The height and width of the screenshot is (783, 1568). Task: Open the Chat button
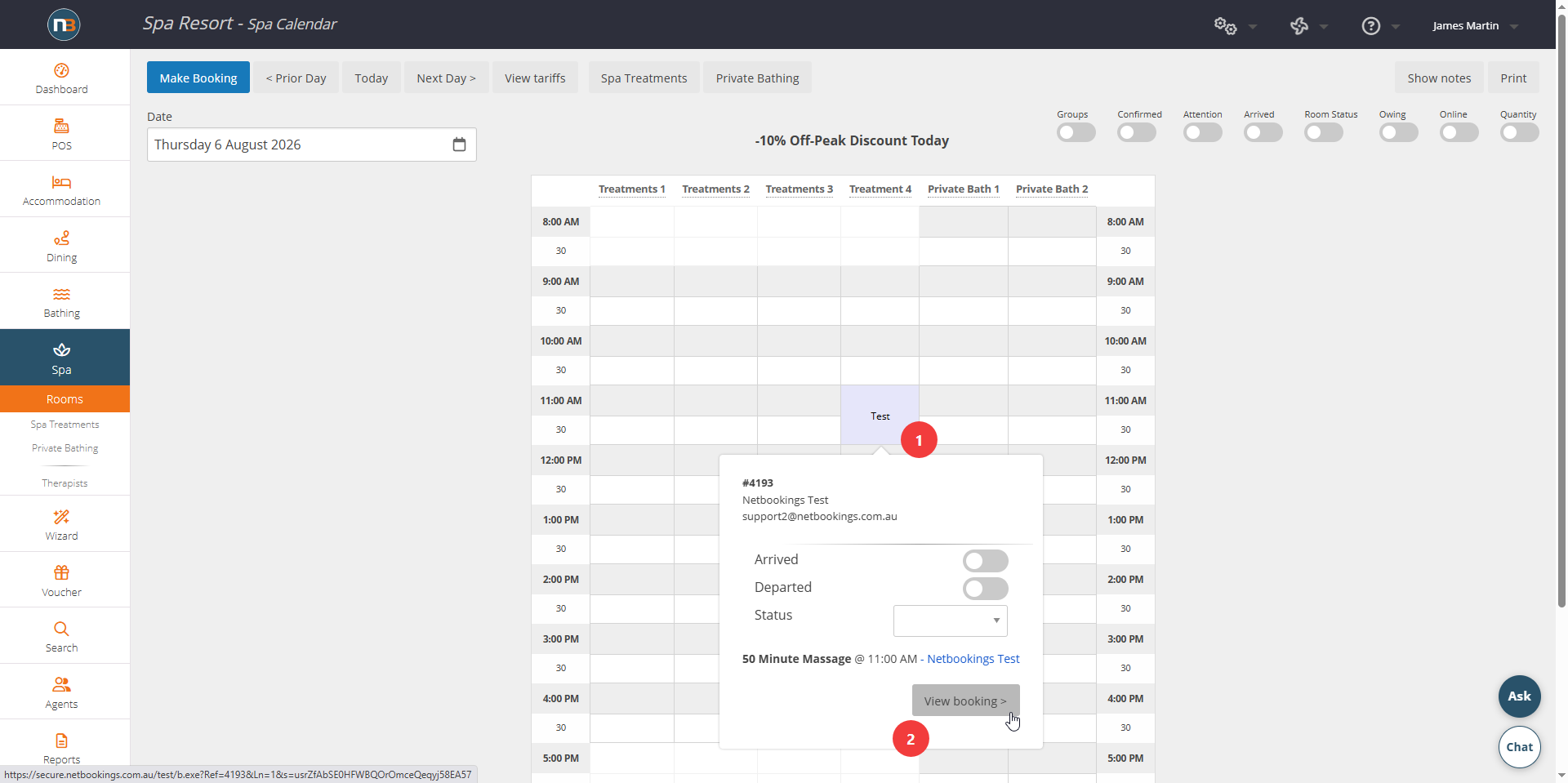(x=1520, y=747)
